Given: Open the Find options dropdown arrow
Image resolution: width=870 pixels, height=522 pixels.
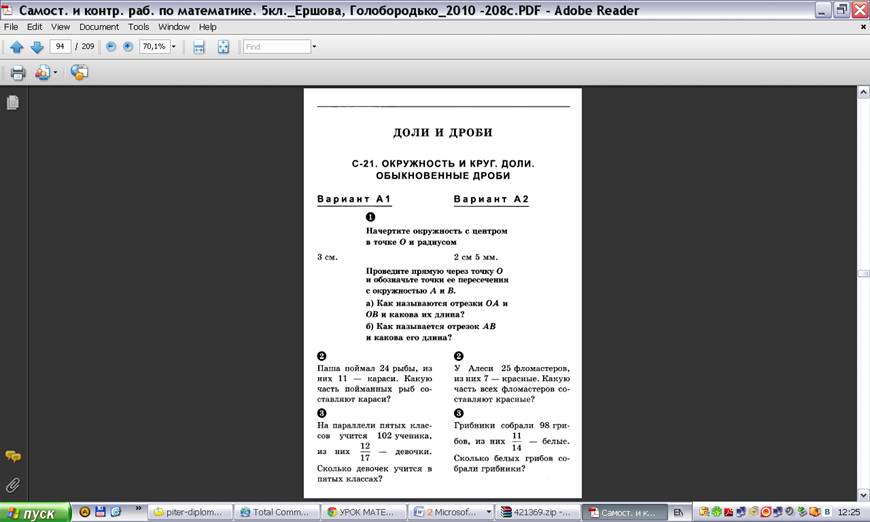Looking at the screenshot, I should click(314, 47).
